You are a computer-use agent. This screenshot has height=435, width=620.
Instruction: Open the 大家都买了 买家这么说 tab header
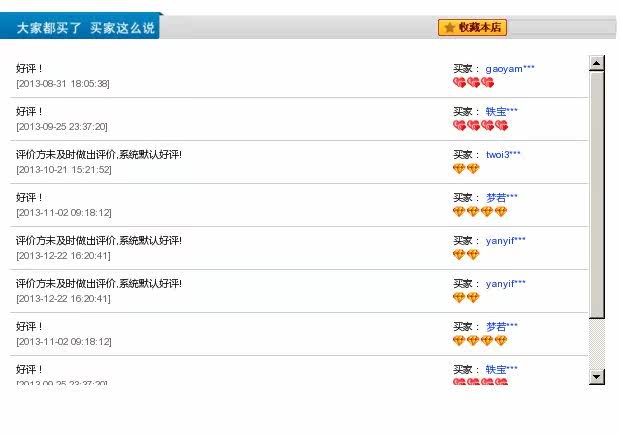81,26
